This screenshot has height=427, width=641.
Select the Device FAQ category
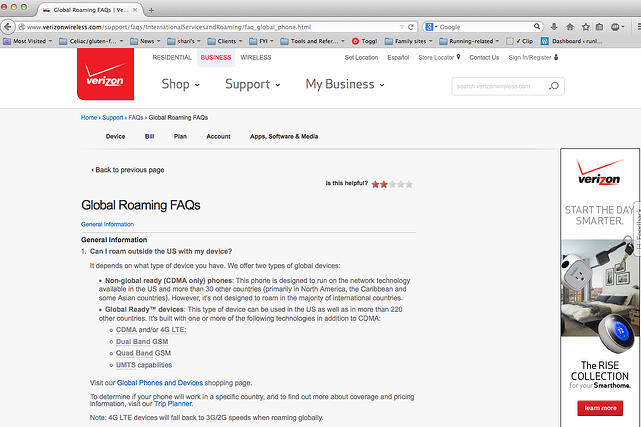pos(115,136)
